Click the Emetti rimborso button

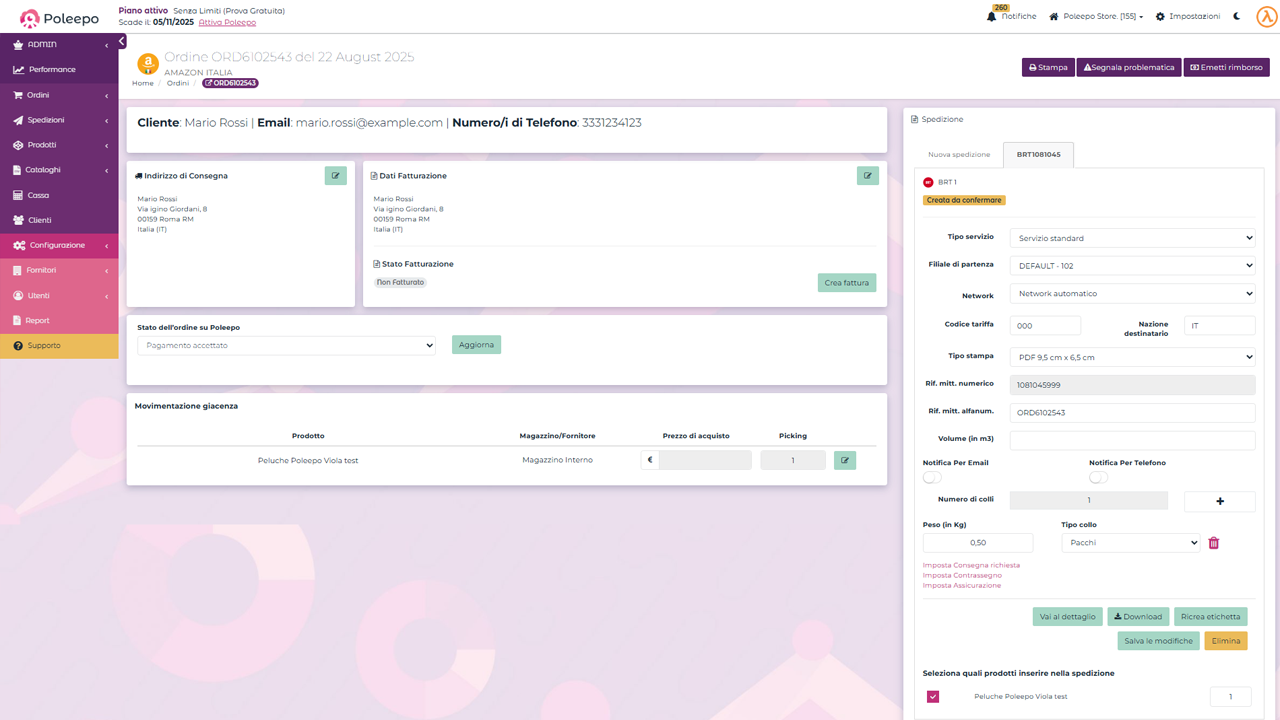pyautogui.click(x=1226, y=68)
